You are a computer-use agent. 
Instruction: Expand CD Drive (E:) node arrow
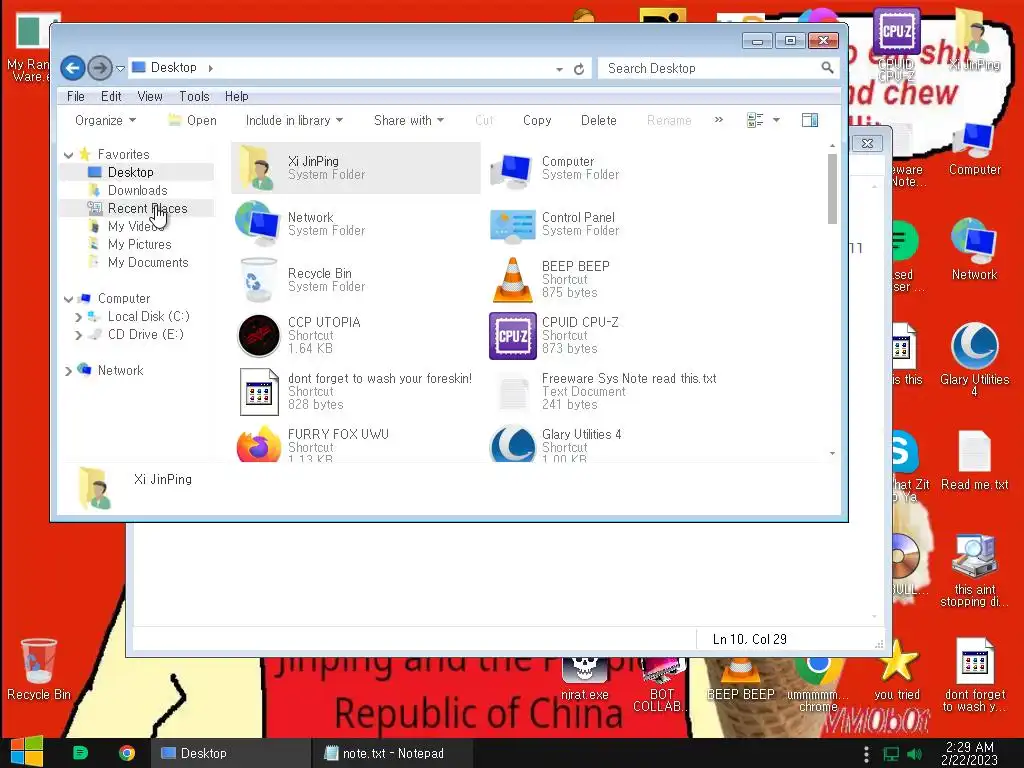point(78,335)
